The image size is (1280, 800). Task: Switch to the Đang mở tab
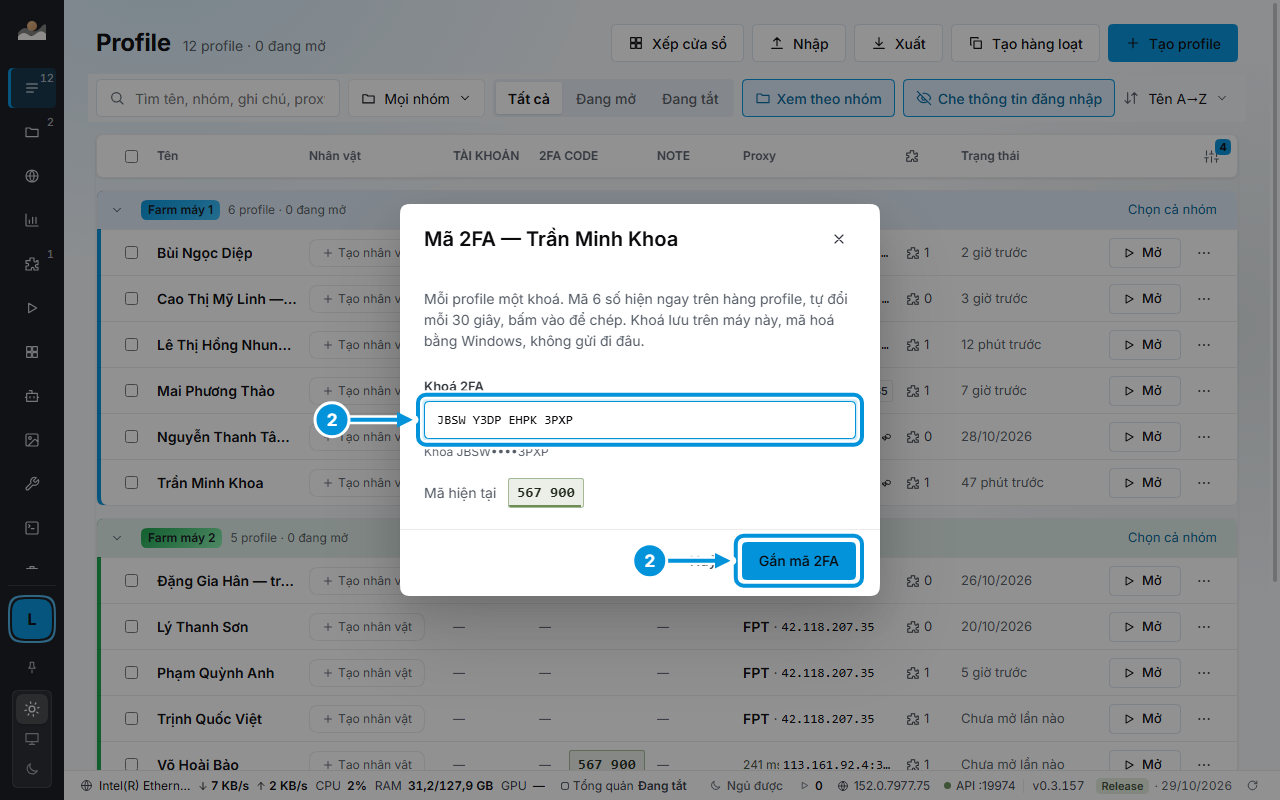tap(606, 99)
